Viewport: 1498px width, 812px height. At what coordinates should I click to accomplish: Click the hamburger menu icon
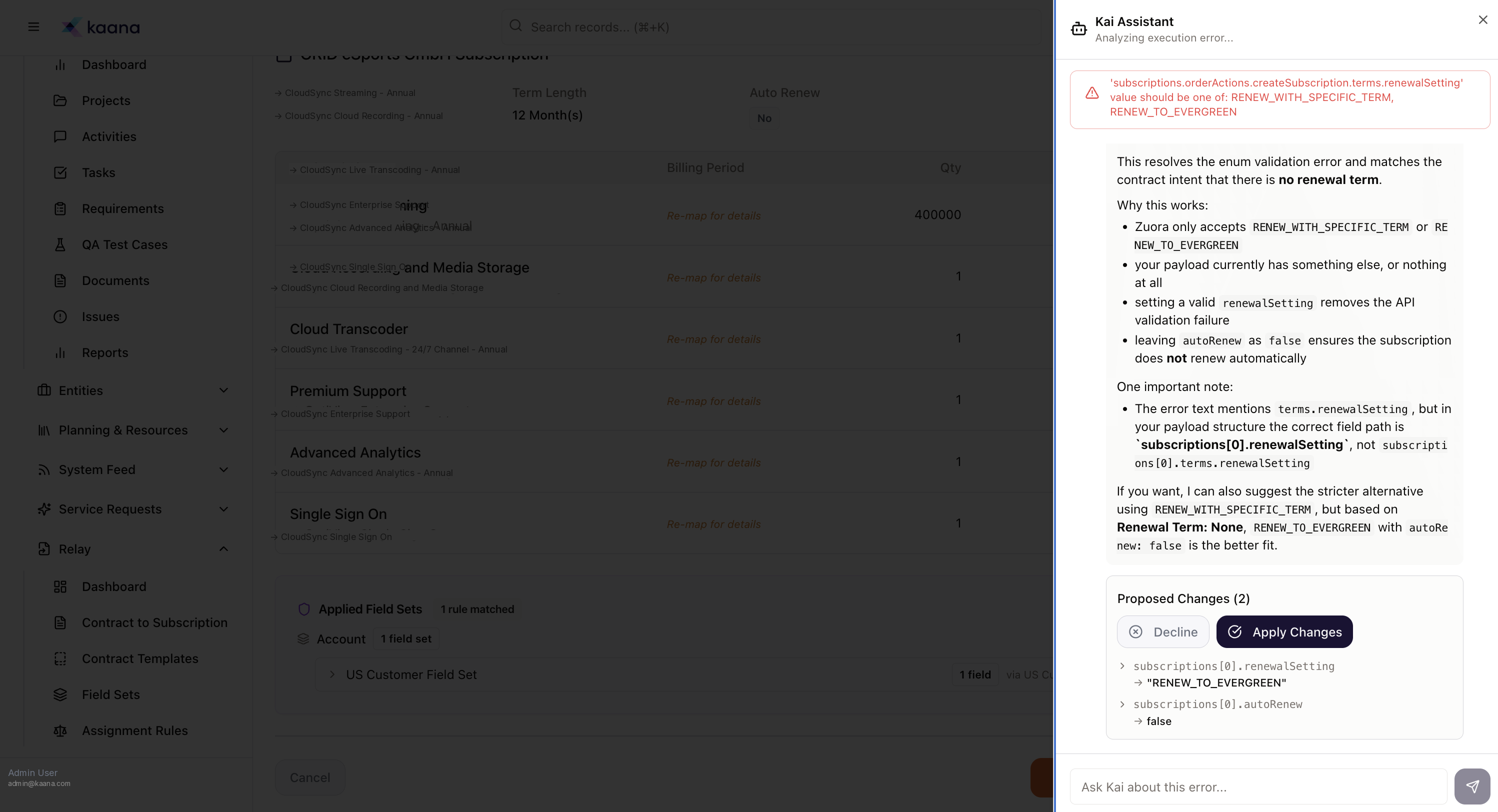(x=33, y=27)
